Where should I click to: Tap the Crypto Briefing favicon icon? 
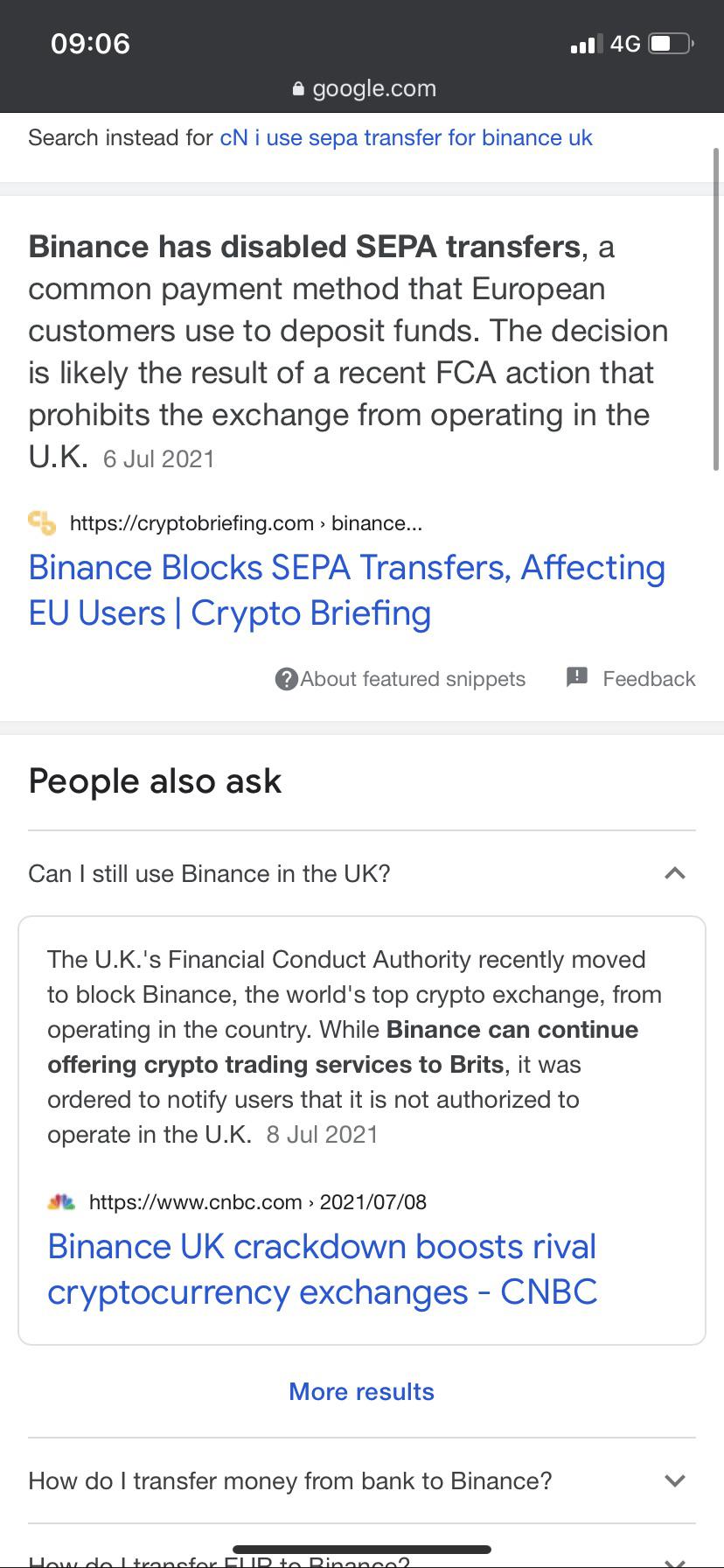coord(42,522)
